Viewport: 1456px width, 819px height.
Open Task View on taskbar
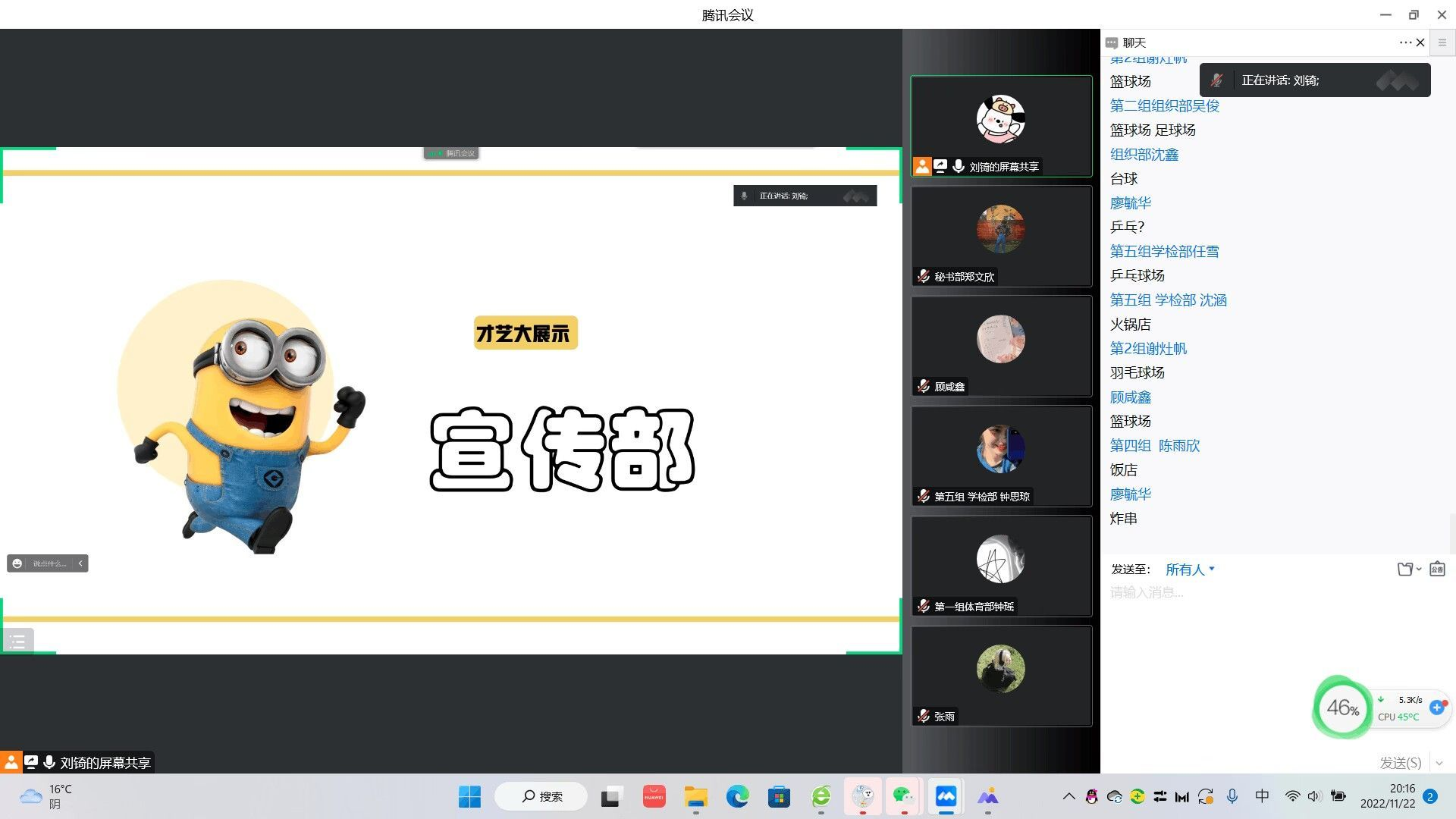tap(611, 796)
